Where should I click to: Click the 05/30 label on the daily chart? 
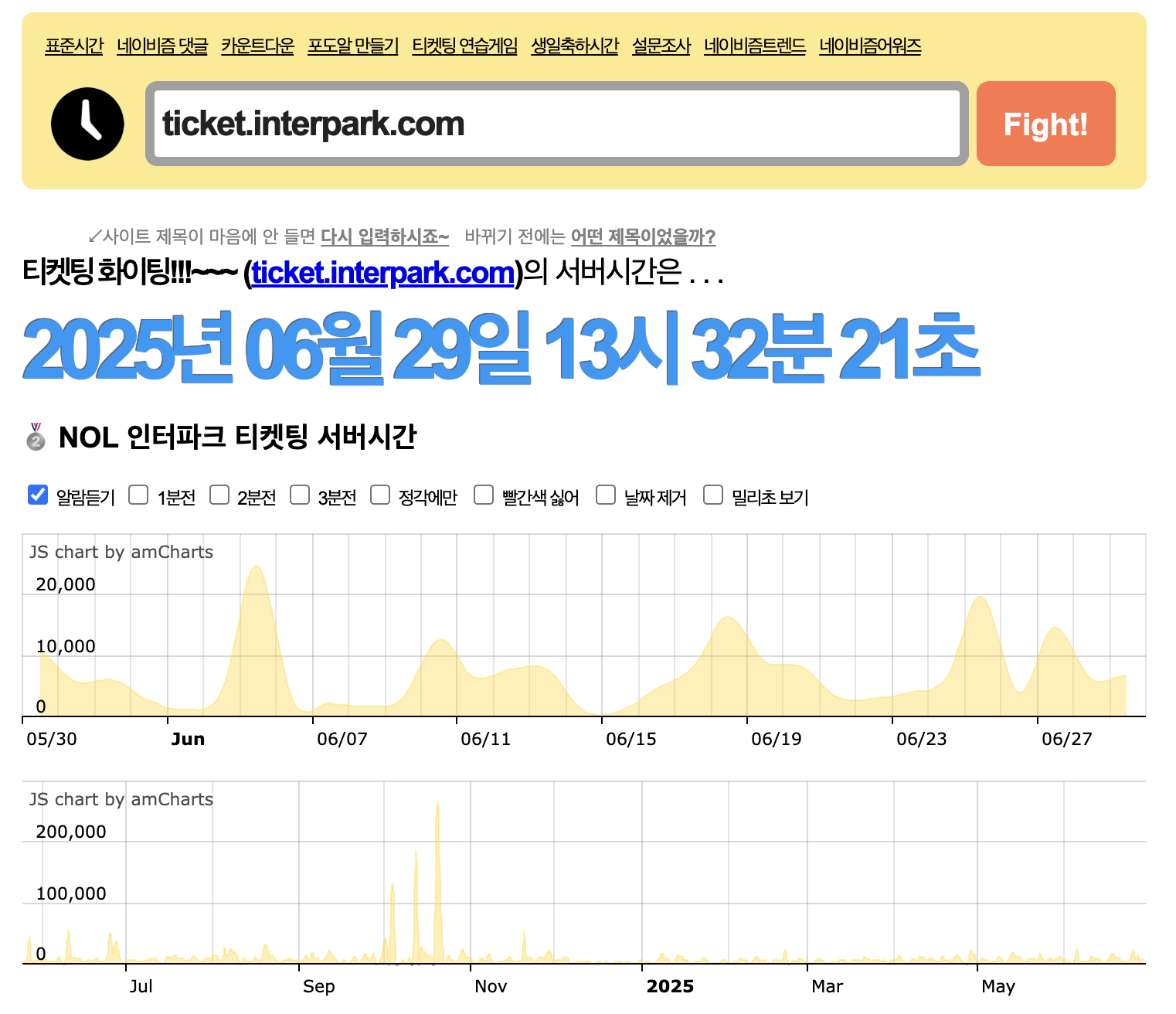pyautogui.click(x=52, y=739)
